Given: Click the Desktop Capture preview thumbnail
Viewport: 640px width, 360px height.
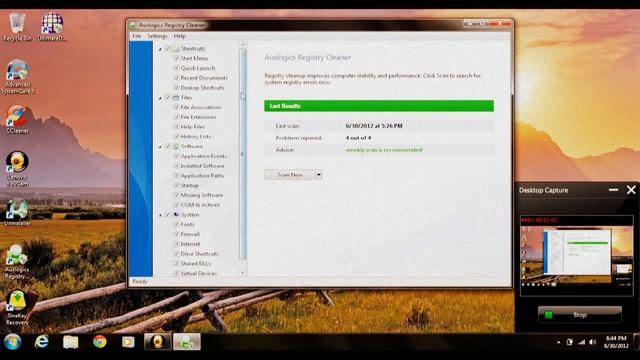Looking at the screenshot, I should tap(576, 256).
